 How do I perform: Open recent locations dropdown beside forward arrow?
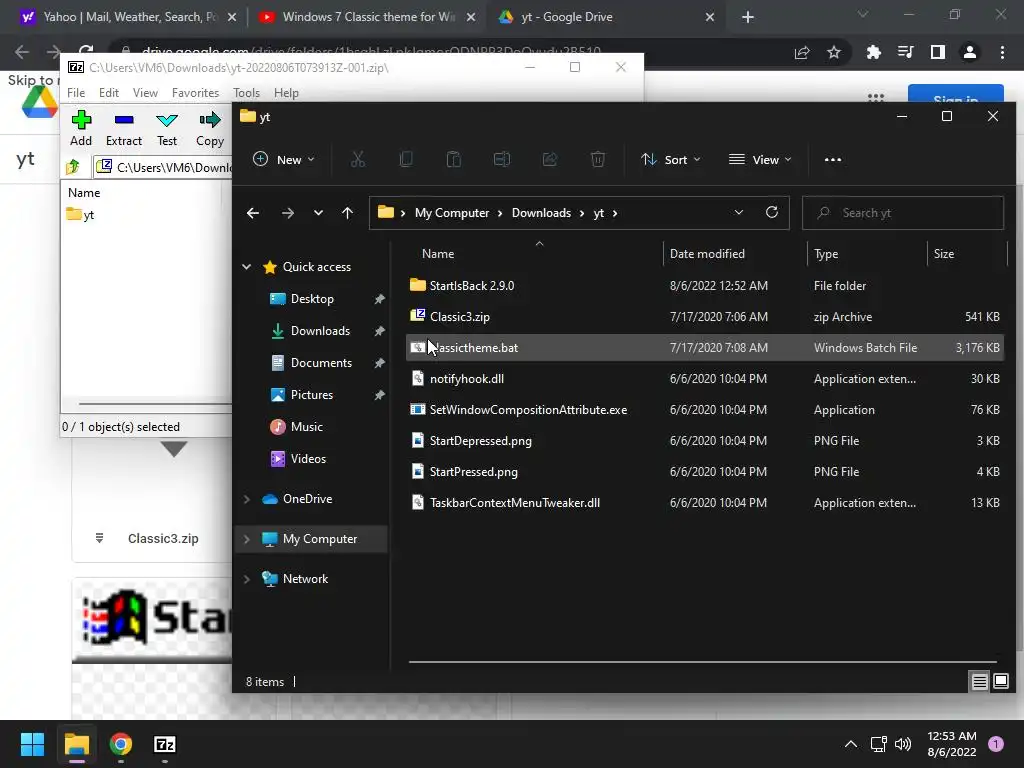[x=318, y=213]
